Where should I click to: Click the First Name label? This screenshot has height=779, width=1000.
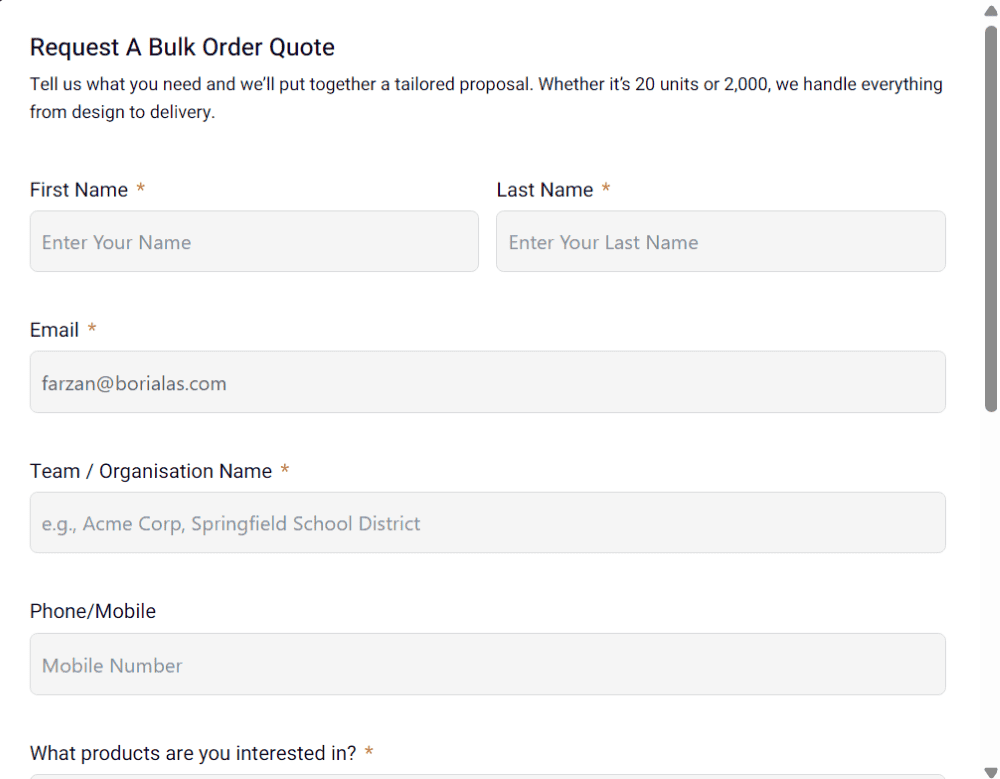point(79,190)
